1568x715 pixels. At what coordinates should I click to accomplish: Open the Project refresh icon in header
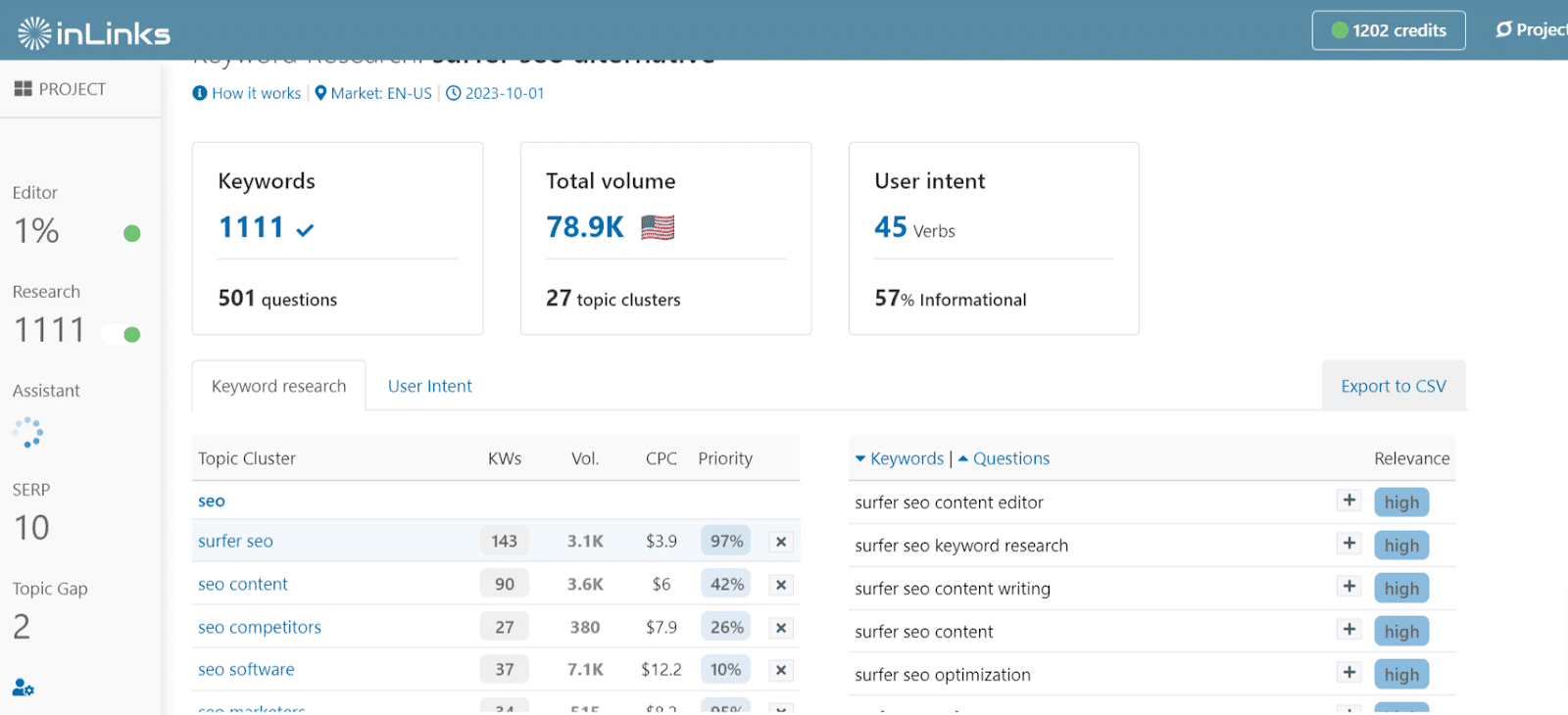point(1503,30)
